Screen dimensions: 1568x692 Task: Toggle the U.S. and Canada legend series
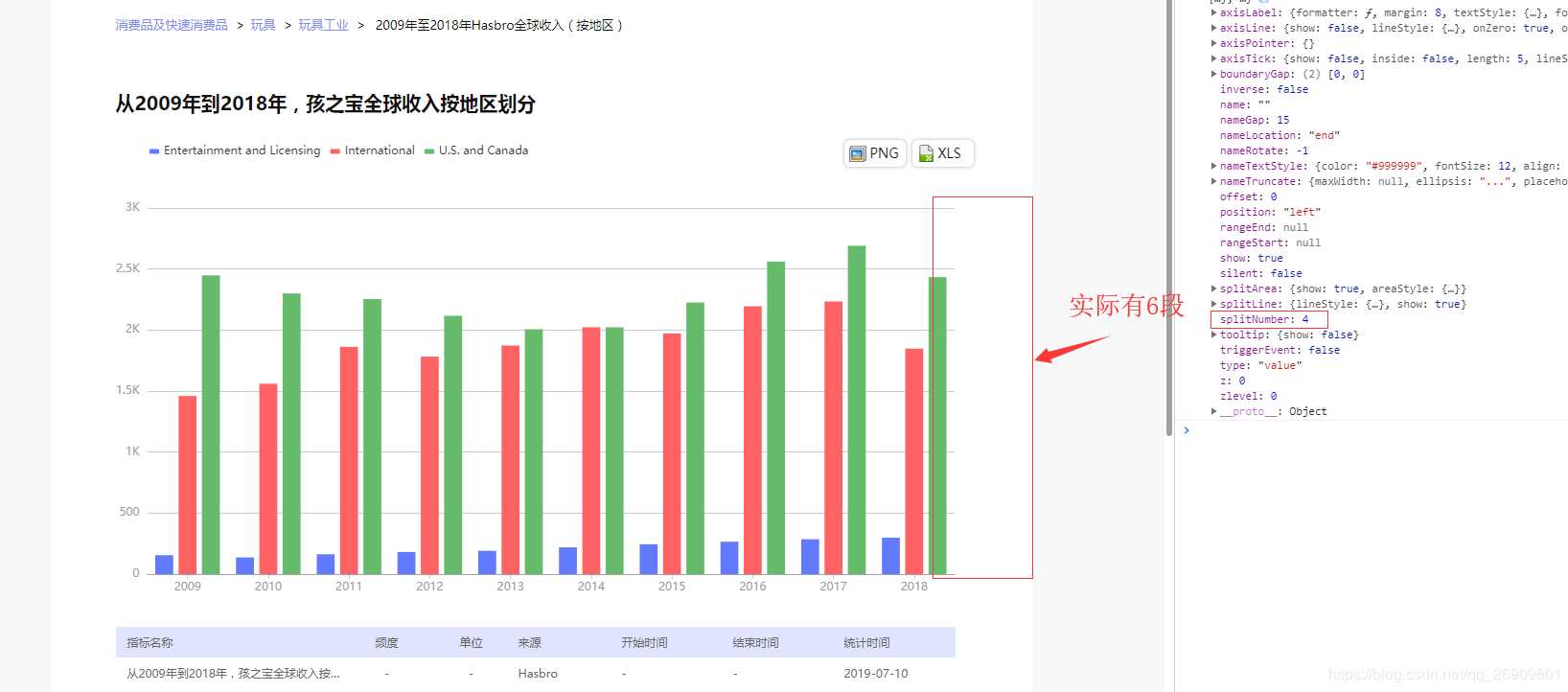coord(476,150)
